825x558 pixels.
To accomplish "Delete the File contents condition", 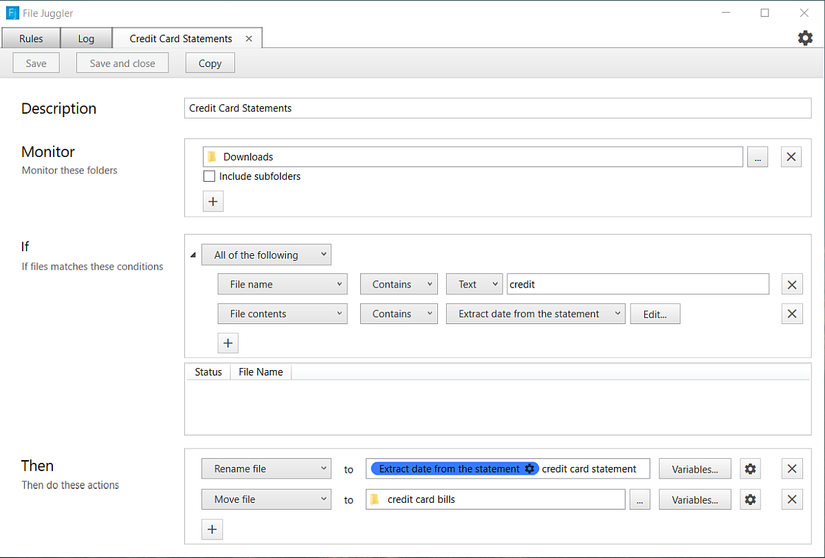I will pos(792,314).
